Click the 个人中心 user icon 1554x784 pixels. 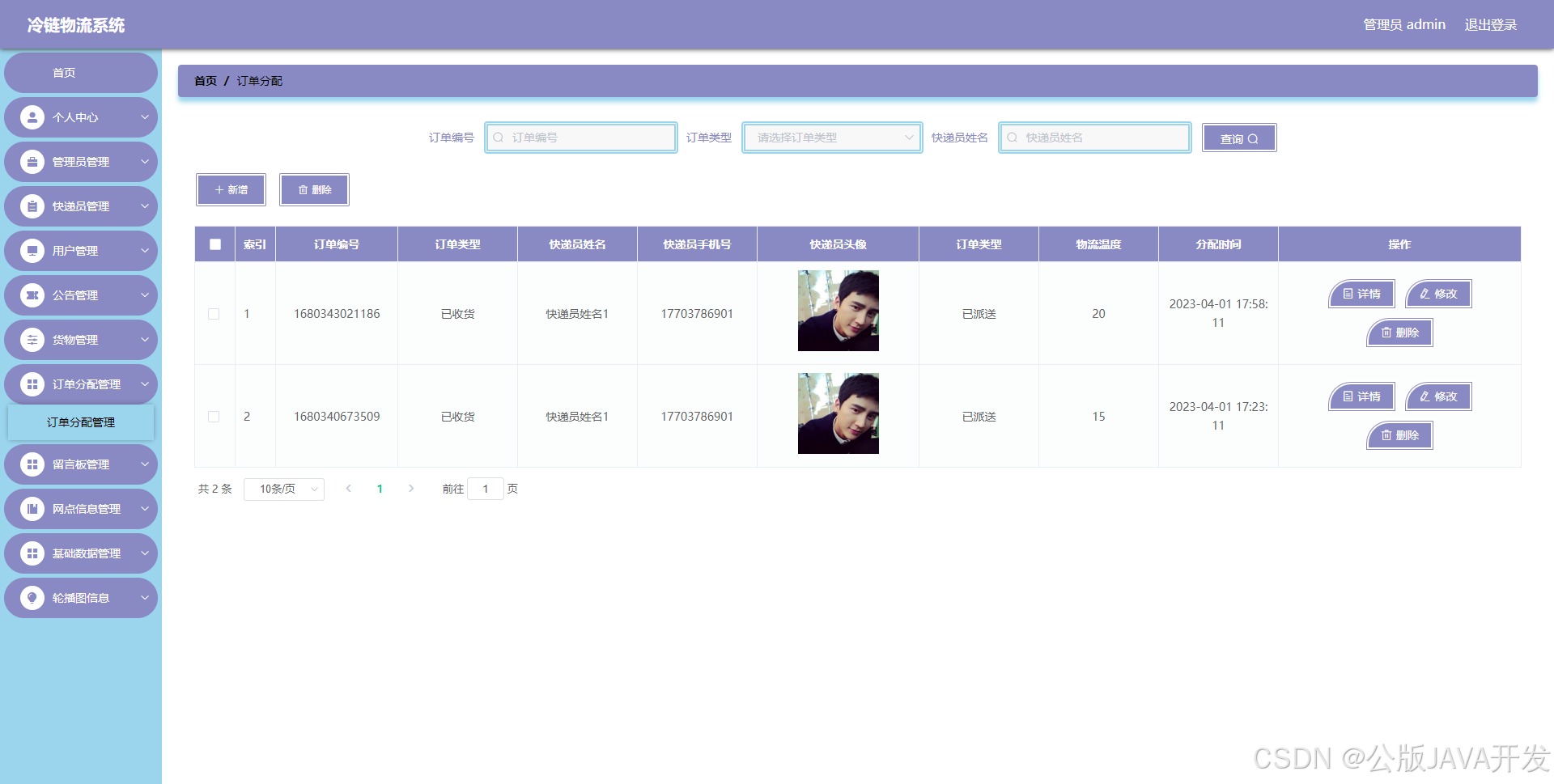[32, 117]
